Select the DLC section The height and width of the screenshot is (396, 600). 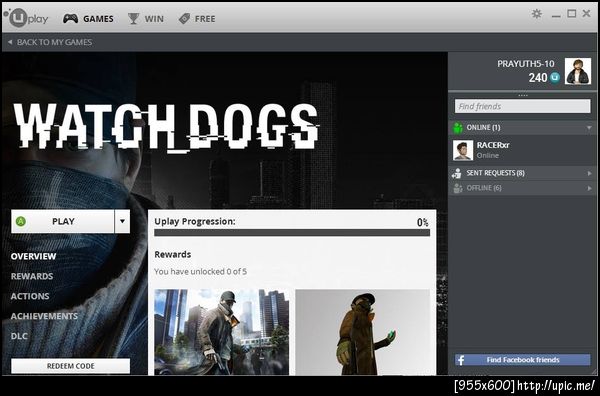pos(19,336)
